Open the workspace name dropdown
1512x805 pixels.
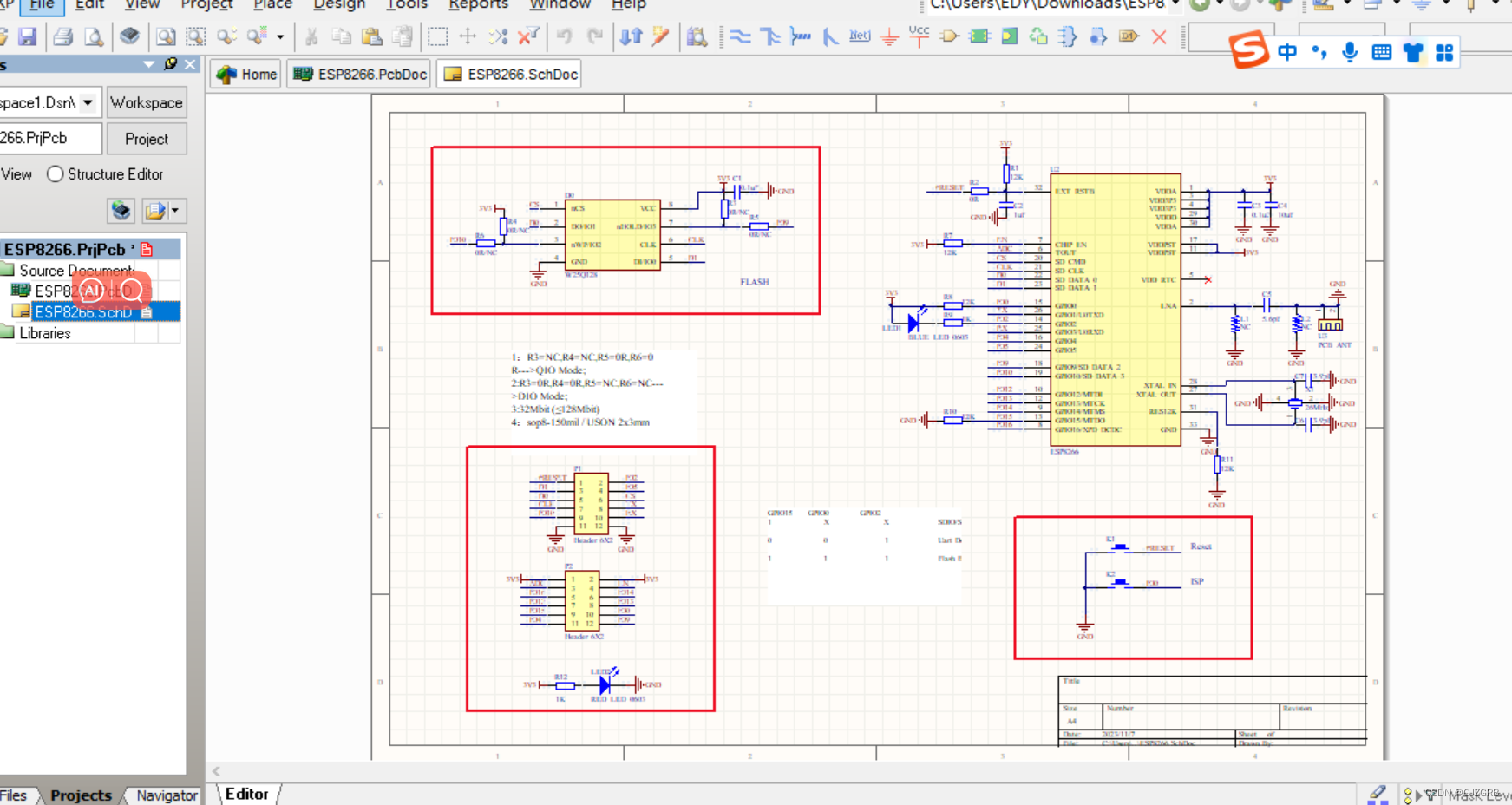tap(88, 102)
